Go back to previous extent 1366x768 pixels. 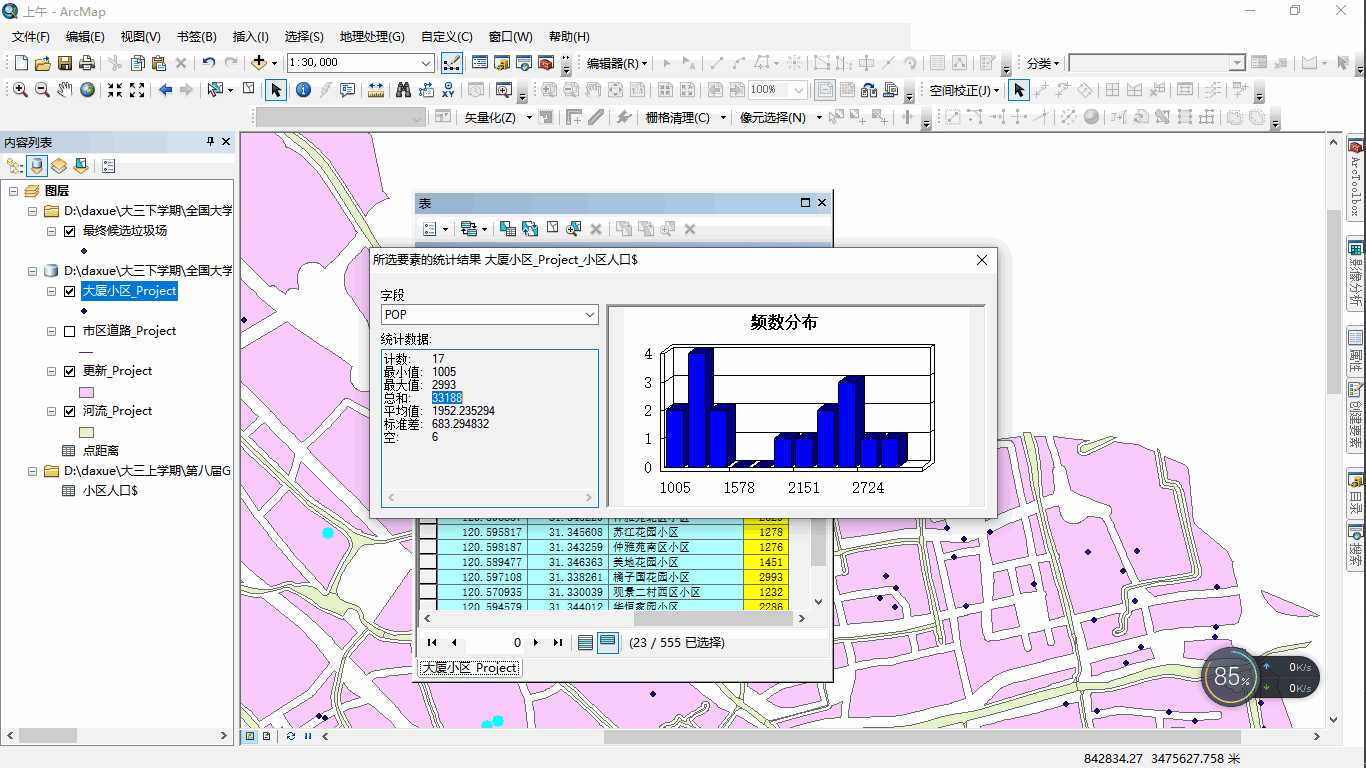point(165,90)
